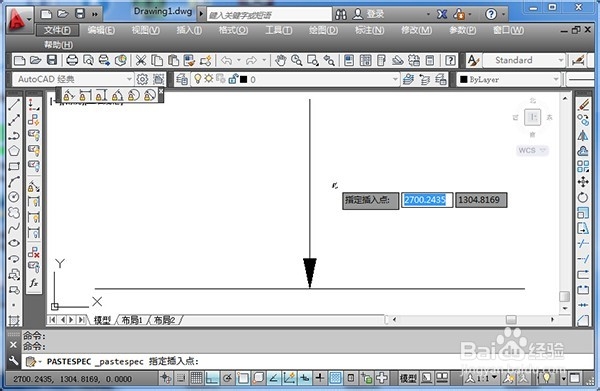Viewport: 600px width, 391px height.
Task: Click the Copy icon in standard toolbar
Action: [x=157, y=60]
